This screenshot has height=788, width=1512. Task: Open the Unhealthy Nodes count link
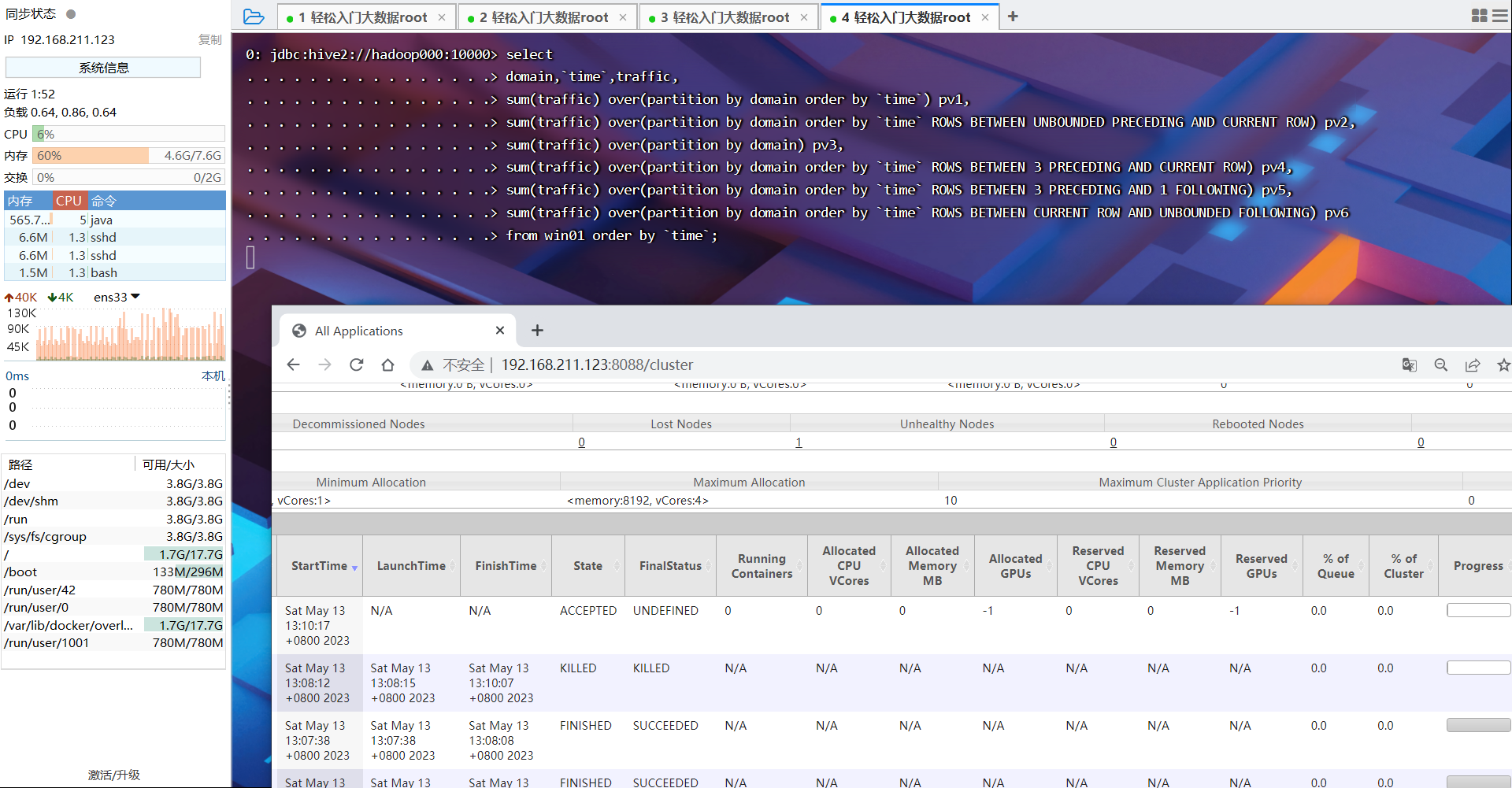tap(1114, 442)
